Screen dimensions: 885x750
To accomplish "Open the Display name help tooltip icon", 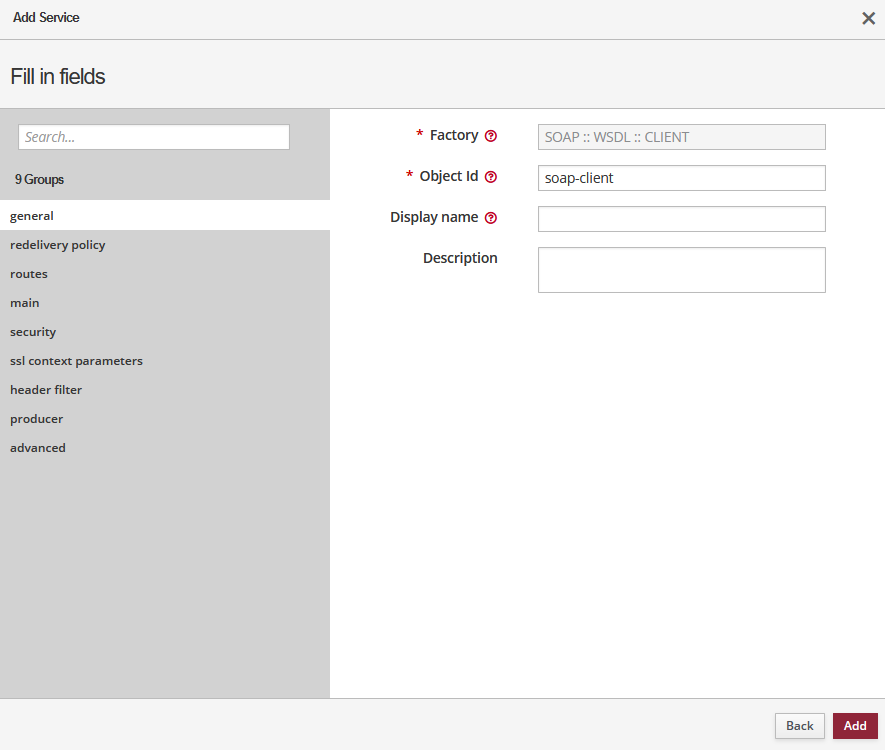I will click(x=491, y=218).
